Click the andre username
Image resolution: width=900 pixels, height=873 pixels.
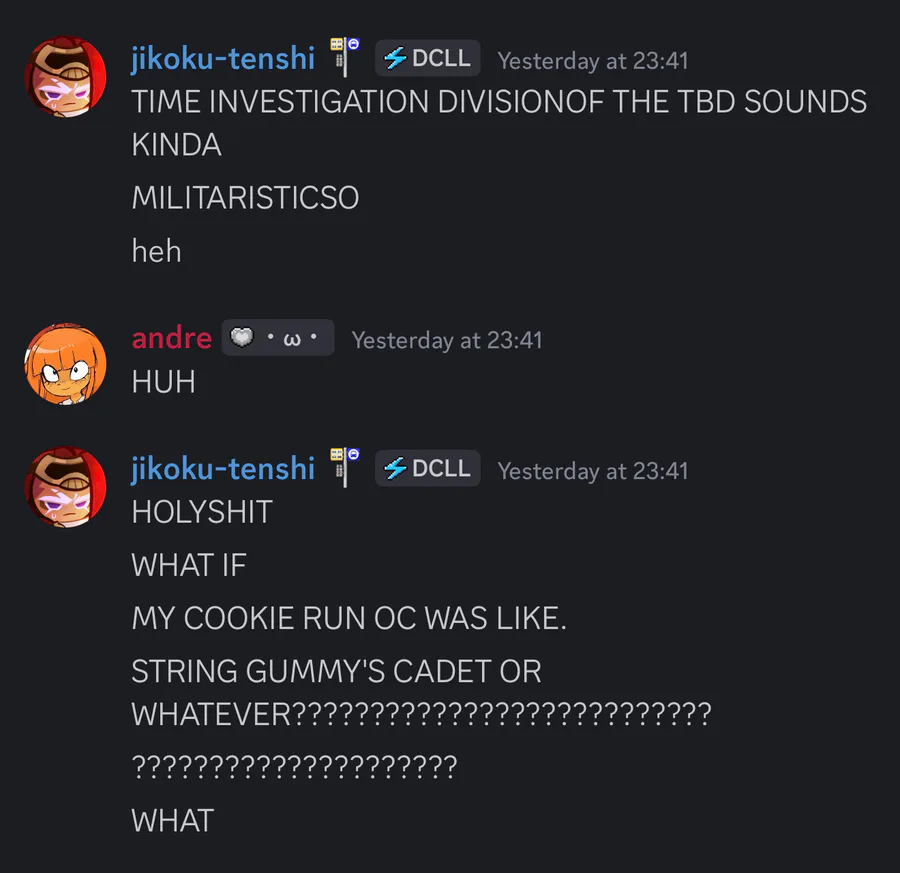pos(172,337)
